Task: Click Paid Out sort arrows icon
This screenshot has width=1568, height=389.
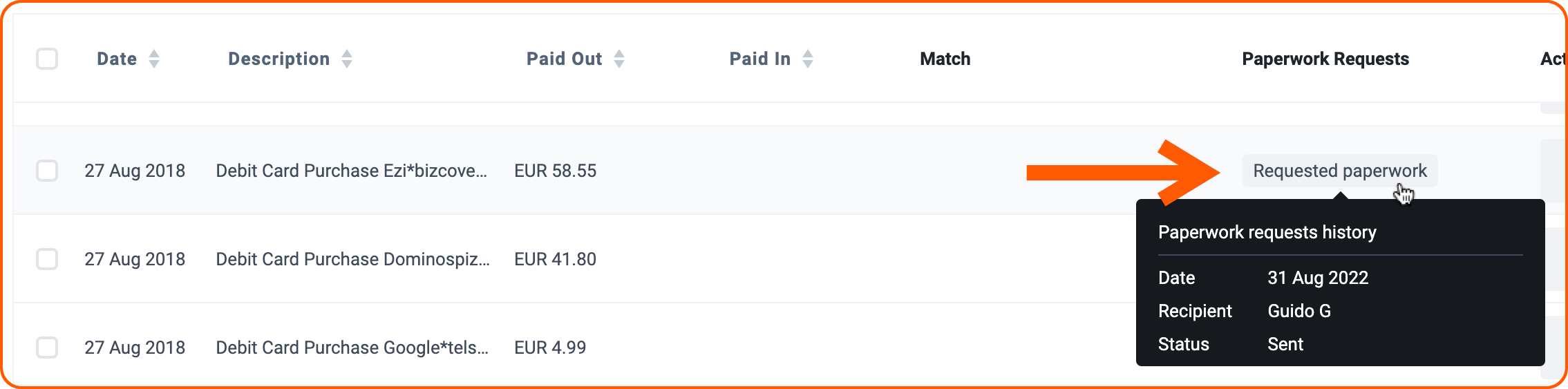Action: [619, 59]
